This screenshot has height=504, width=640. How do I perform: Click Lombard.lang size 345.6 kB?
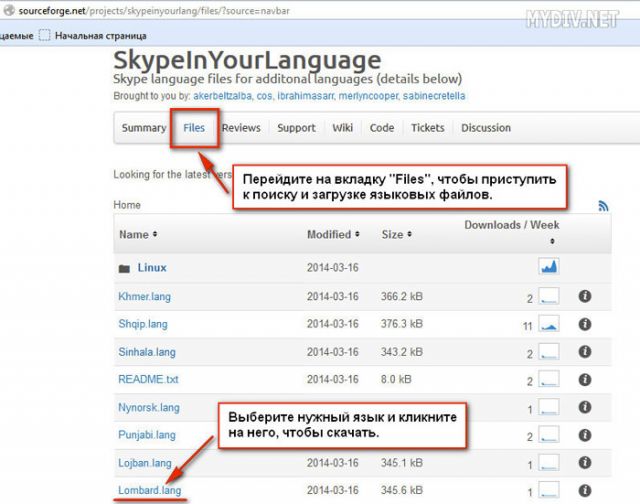[402, 490]
